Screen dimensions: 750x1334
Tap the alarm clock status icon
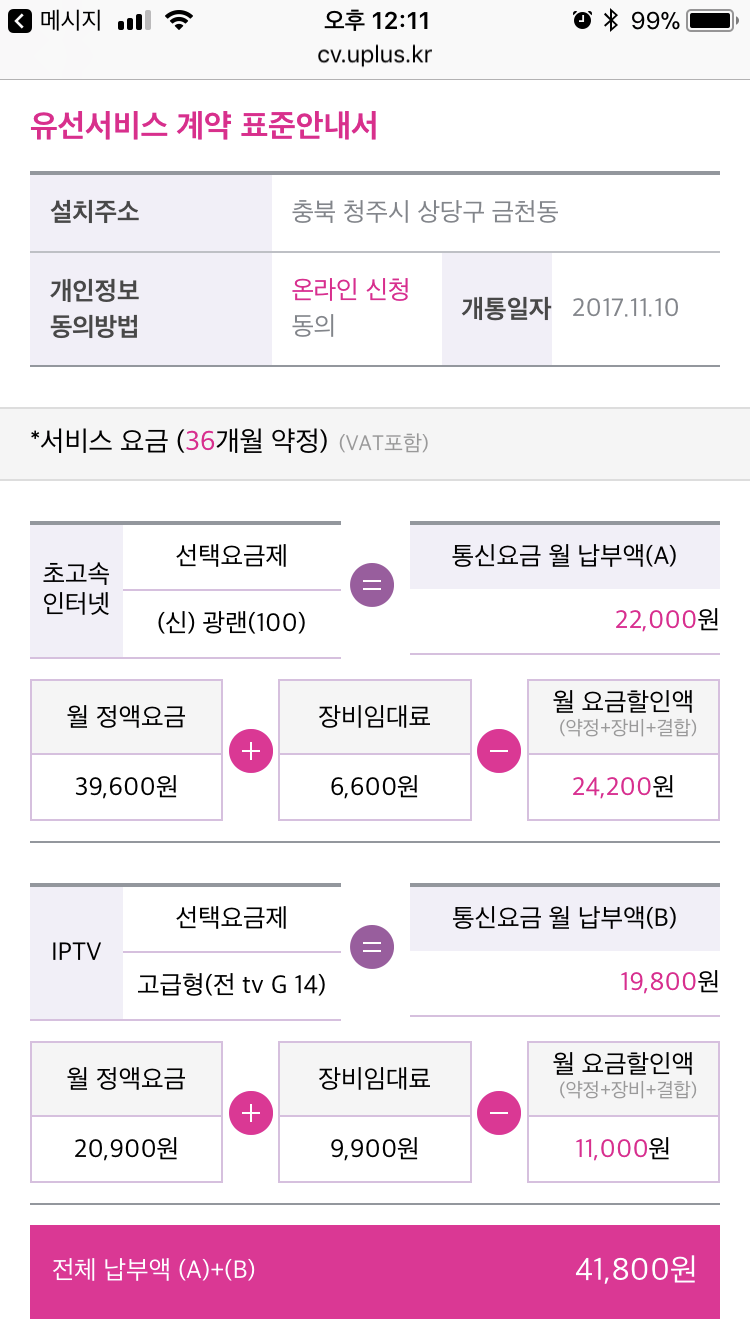pyautogui.click(x=581, y=21)
